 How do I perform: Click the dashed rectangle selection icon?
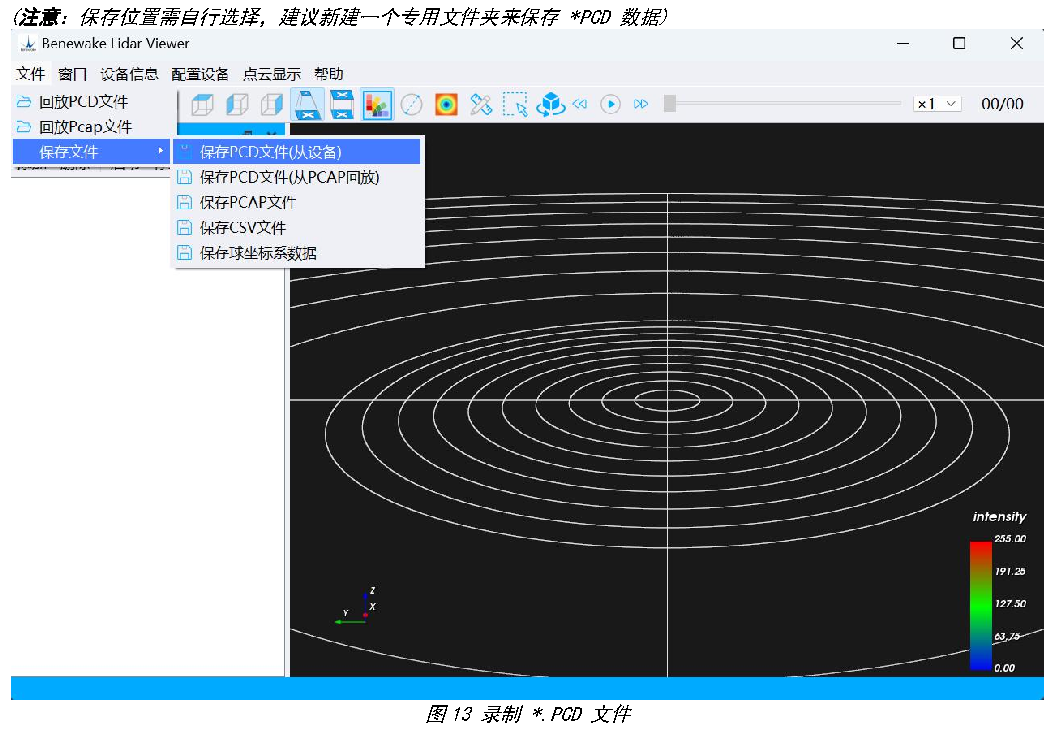tap(515, 105)
